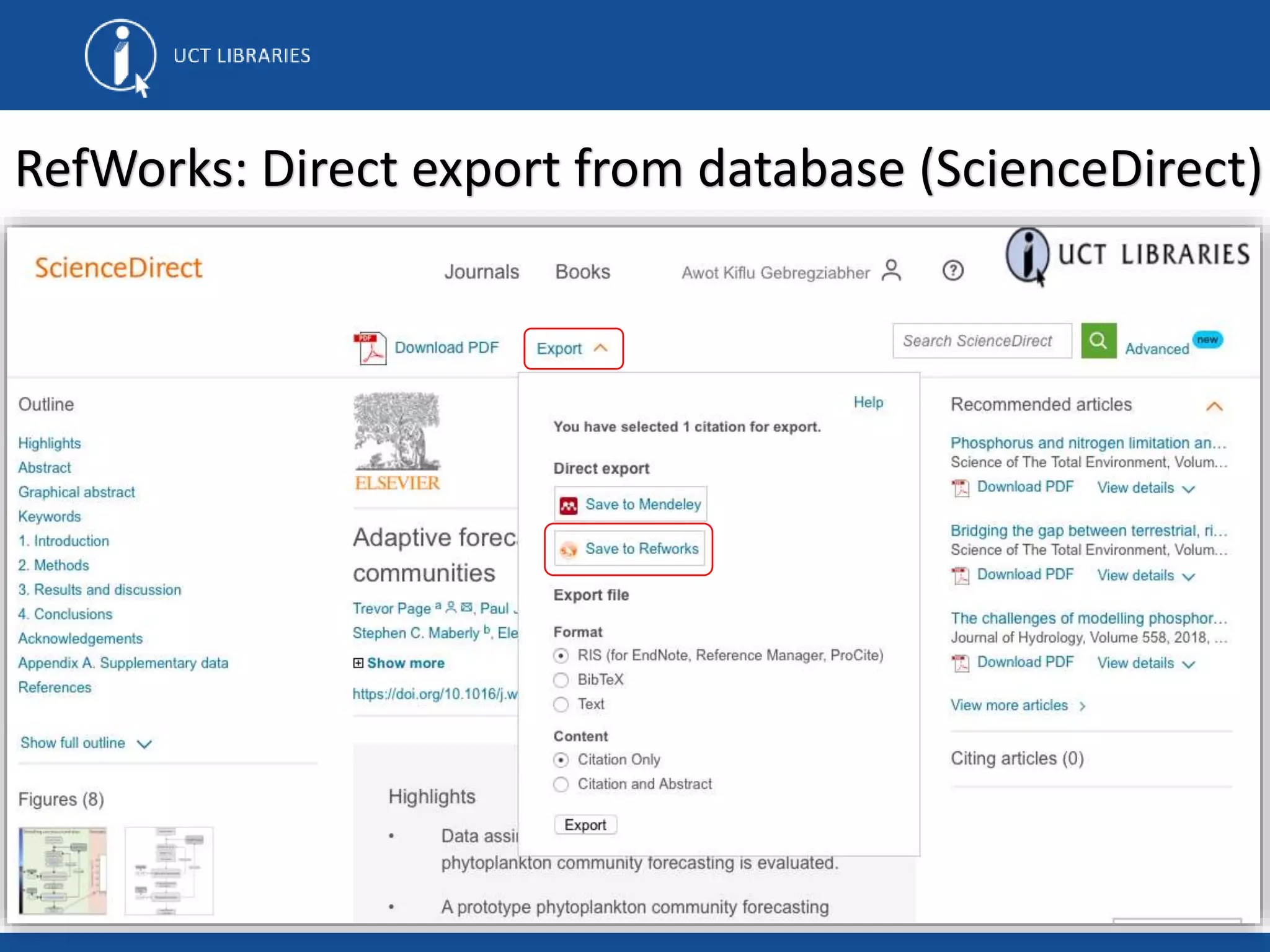Collapse the Recommended articles panel
This screenshot has height=952, width=1270.
[1214, 406]
